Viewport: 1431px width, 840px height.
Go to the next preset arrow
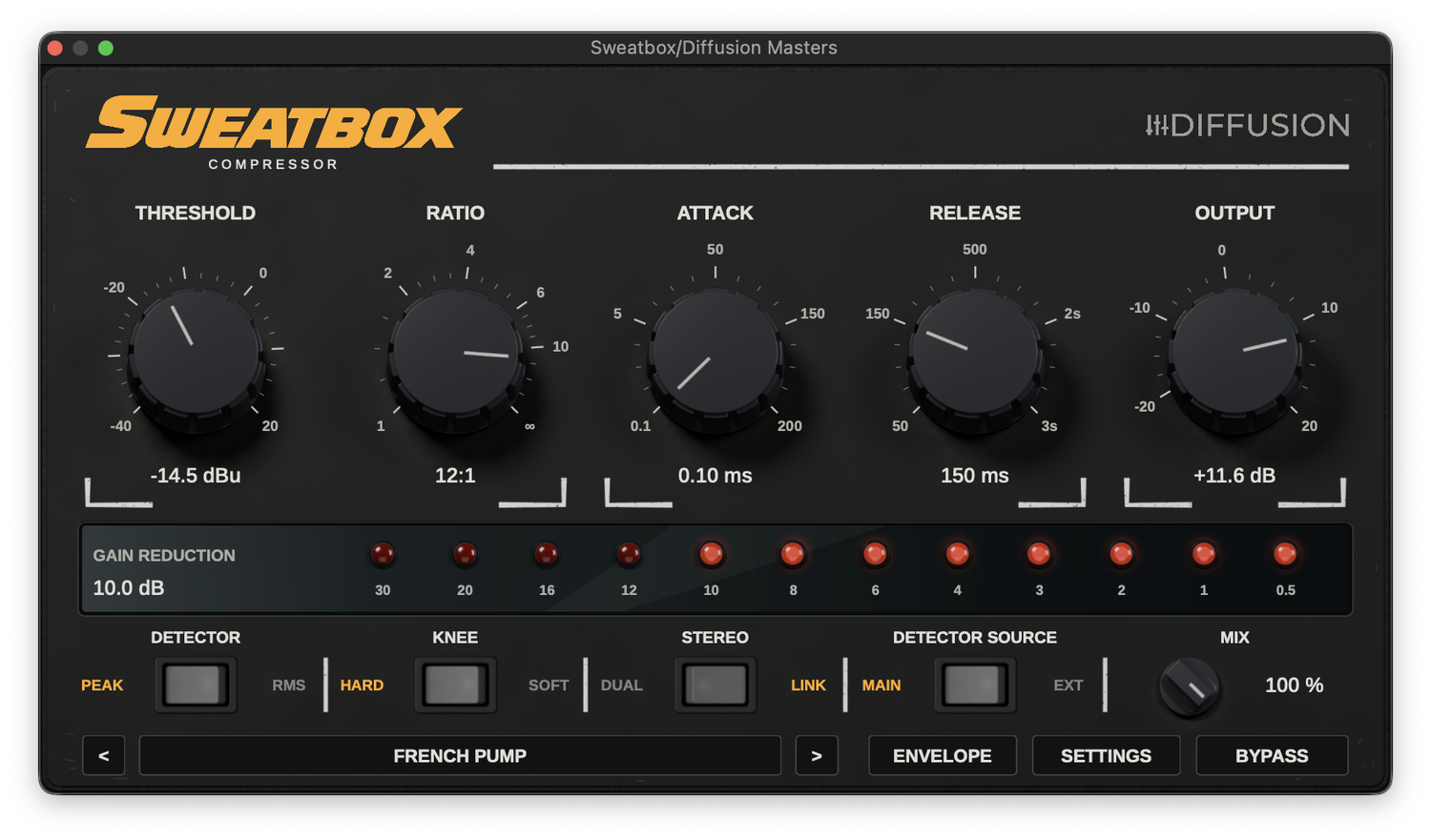point(817,755)
